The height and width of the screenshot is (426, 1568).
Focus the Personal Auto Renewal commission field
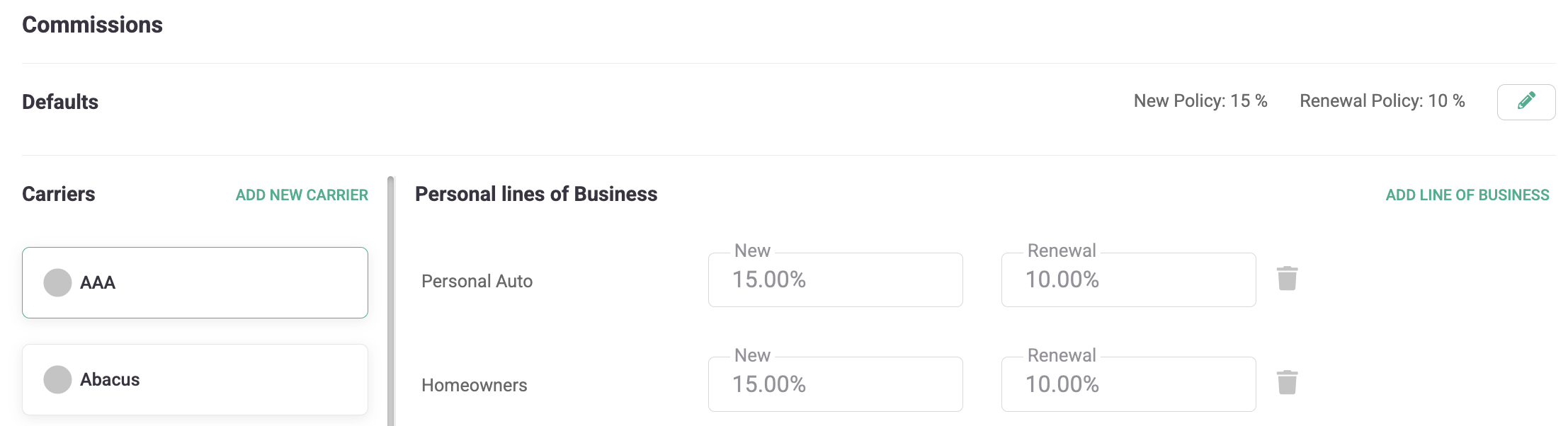[x=1128, y=280]
